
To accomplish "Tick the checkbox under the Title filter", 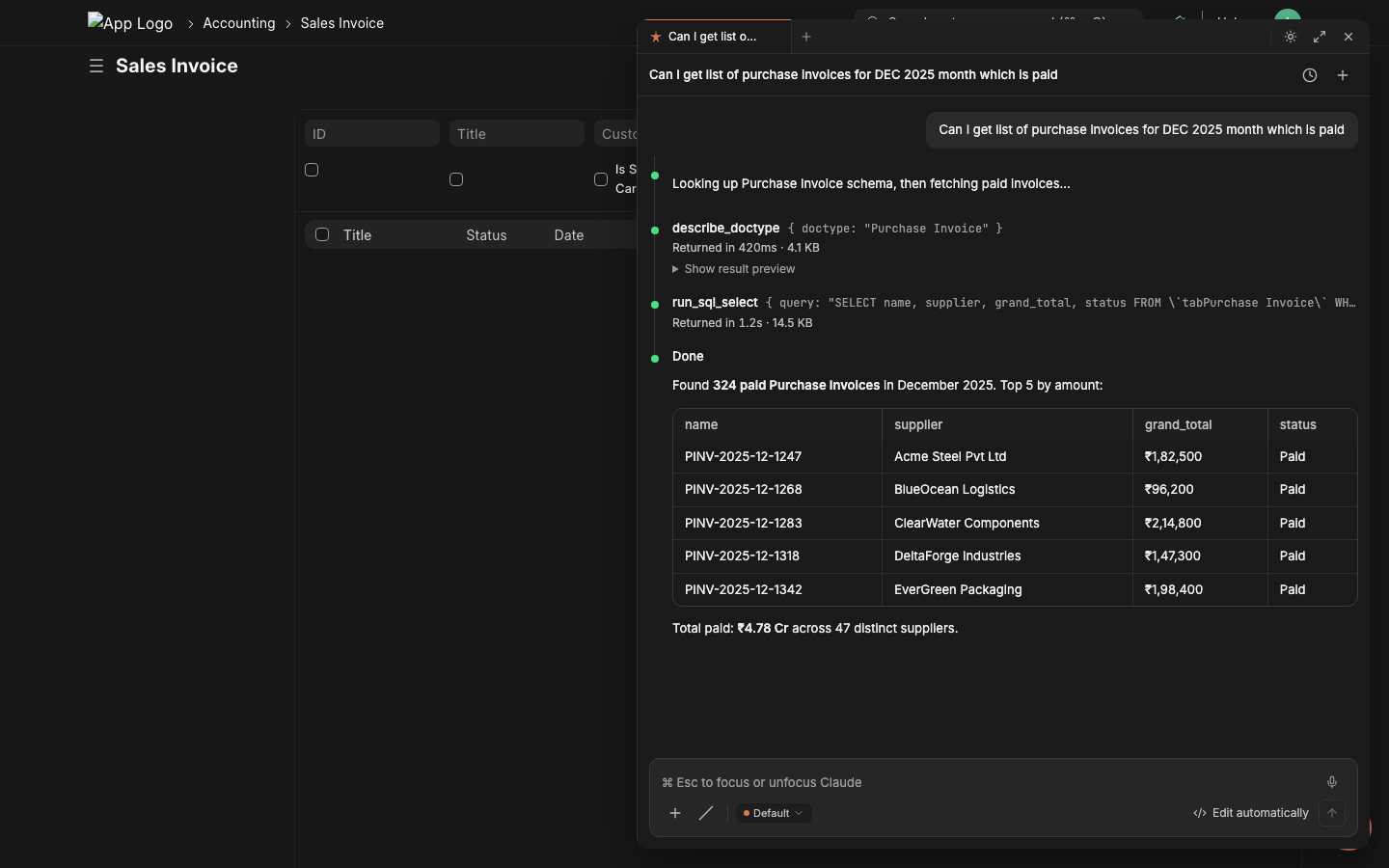I will (456, 179).
